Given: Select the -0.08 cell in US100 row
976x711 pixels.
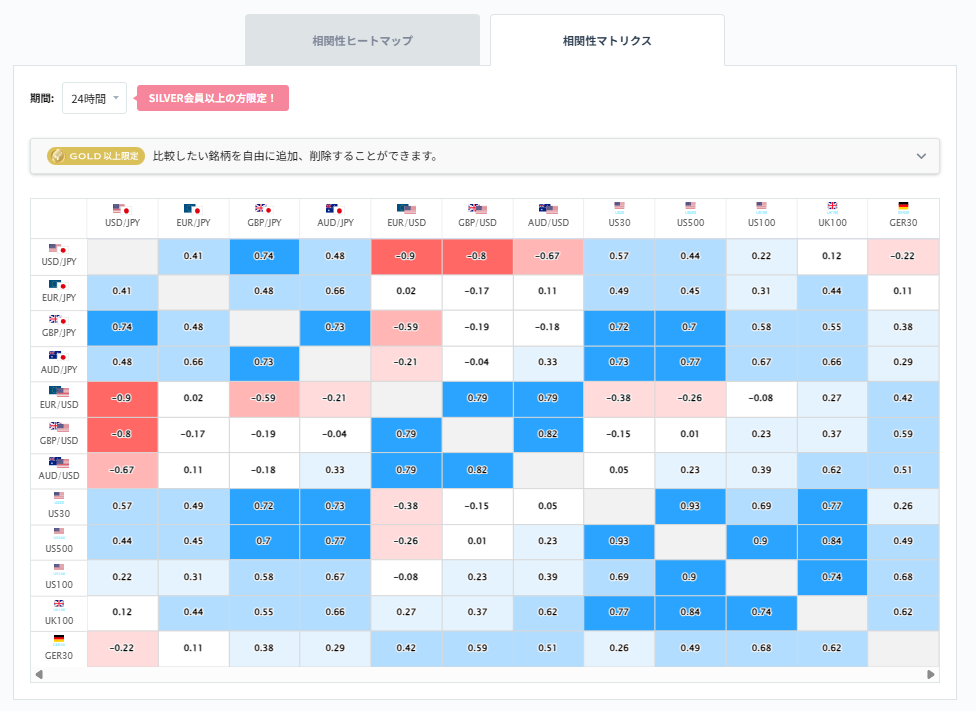Looking at the screenshot, I should 406,577.
